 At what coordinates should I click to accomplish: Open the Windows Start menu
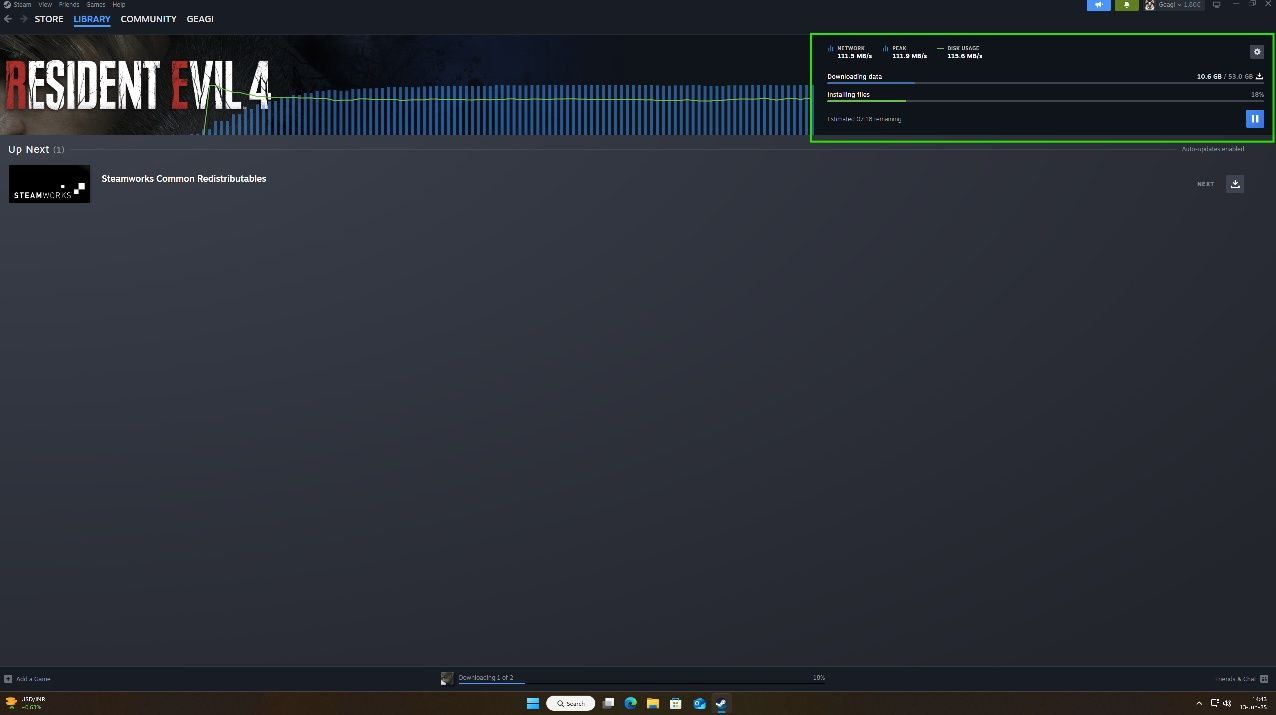[533, 703]
